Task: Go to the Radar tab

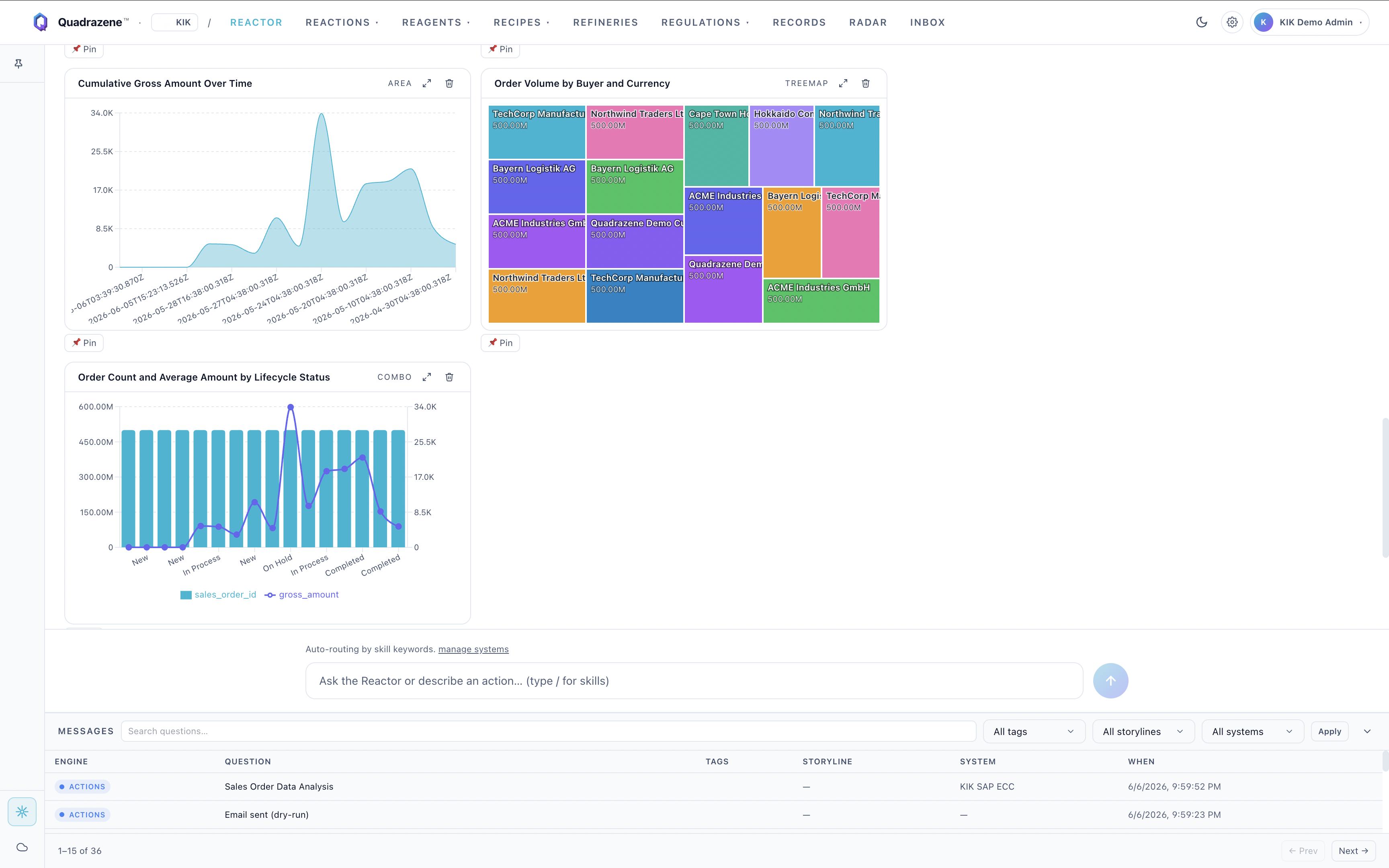Action: click(868, 23)
